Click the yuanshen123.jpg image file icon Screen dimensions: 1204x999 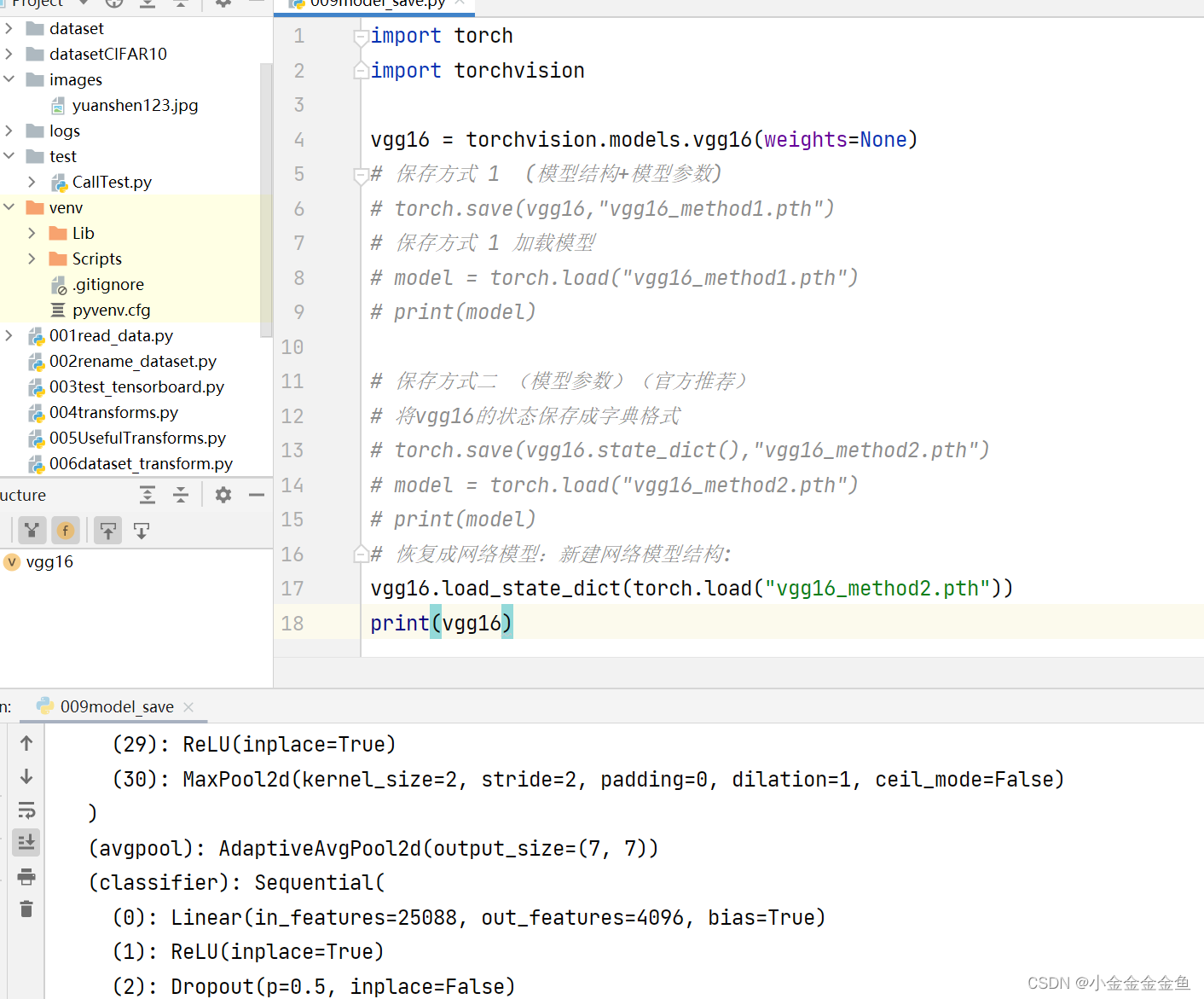pyautogui.click(x=58, y=106)
